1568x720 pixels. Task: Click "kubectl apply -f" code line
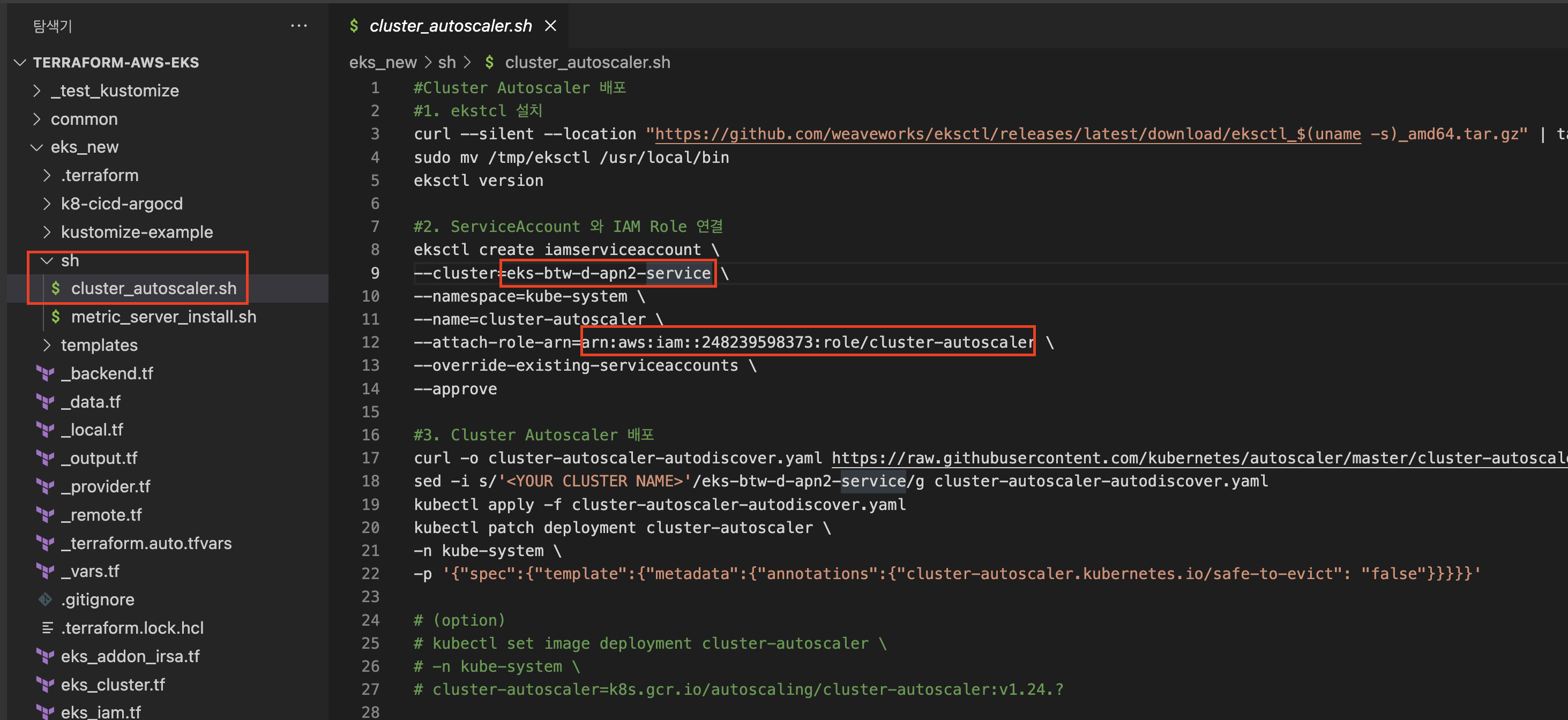click(660, 505)
